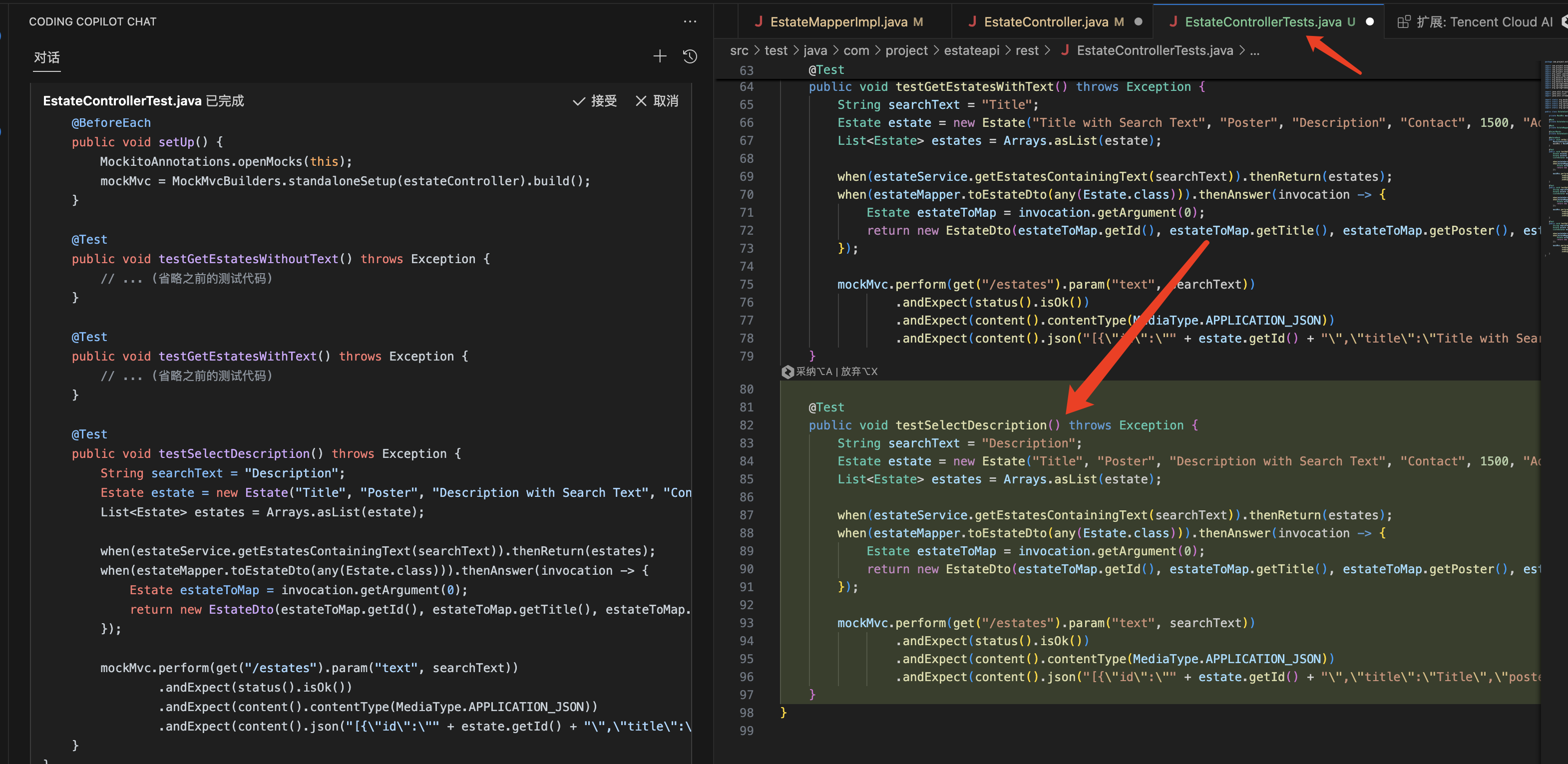Click the unsaved dot on EstateController.java tab

pos(1138,22)
